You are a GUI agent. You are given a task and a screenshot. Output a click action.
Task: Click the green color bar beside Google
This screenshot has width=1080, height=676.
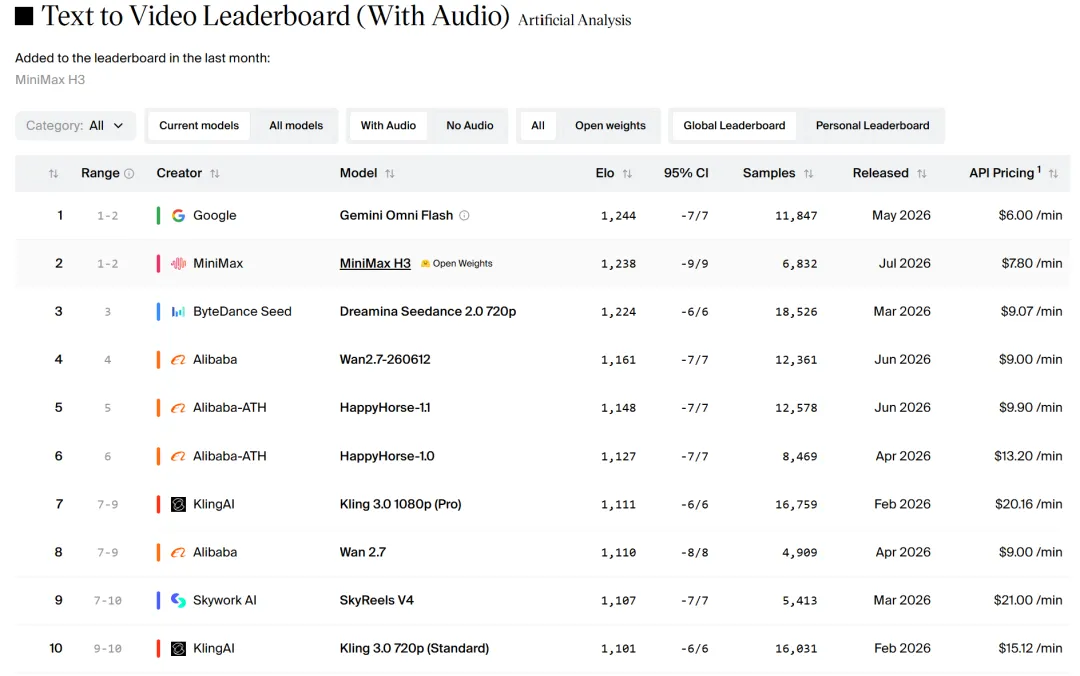click(x=158, y=216)
